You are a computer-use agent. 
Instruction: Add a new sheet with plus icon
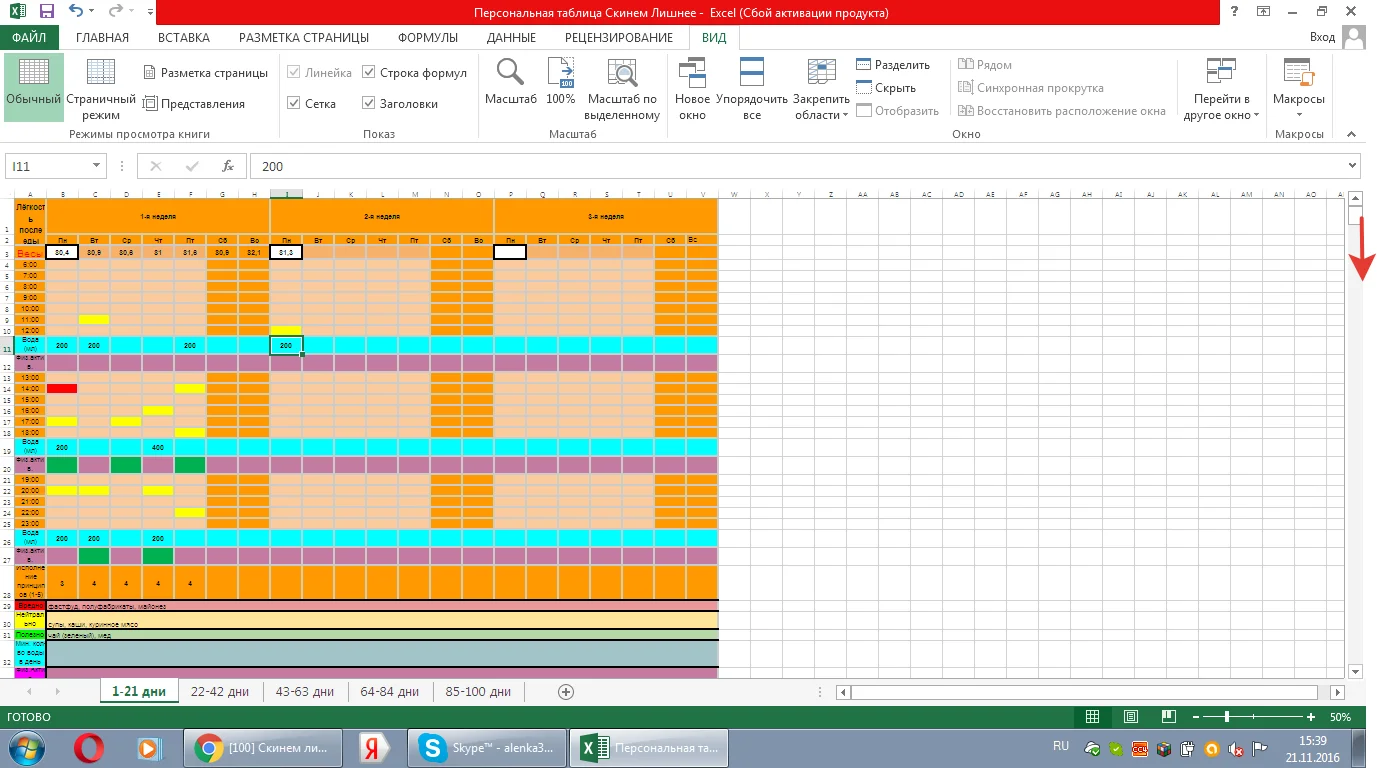(x=566, y=692)
